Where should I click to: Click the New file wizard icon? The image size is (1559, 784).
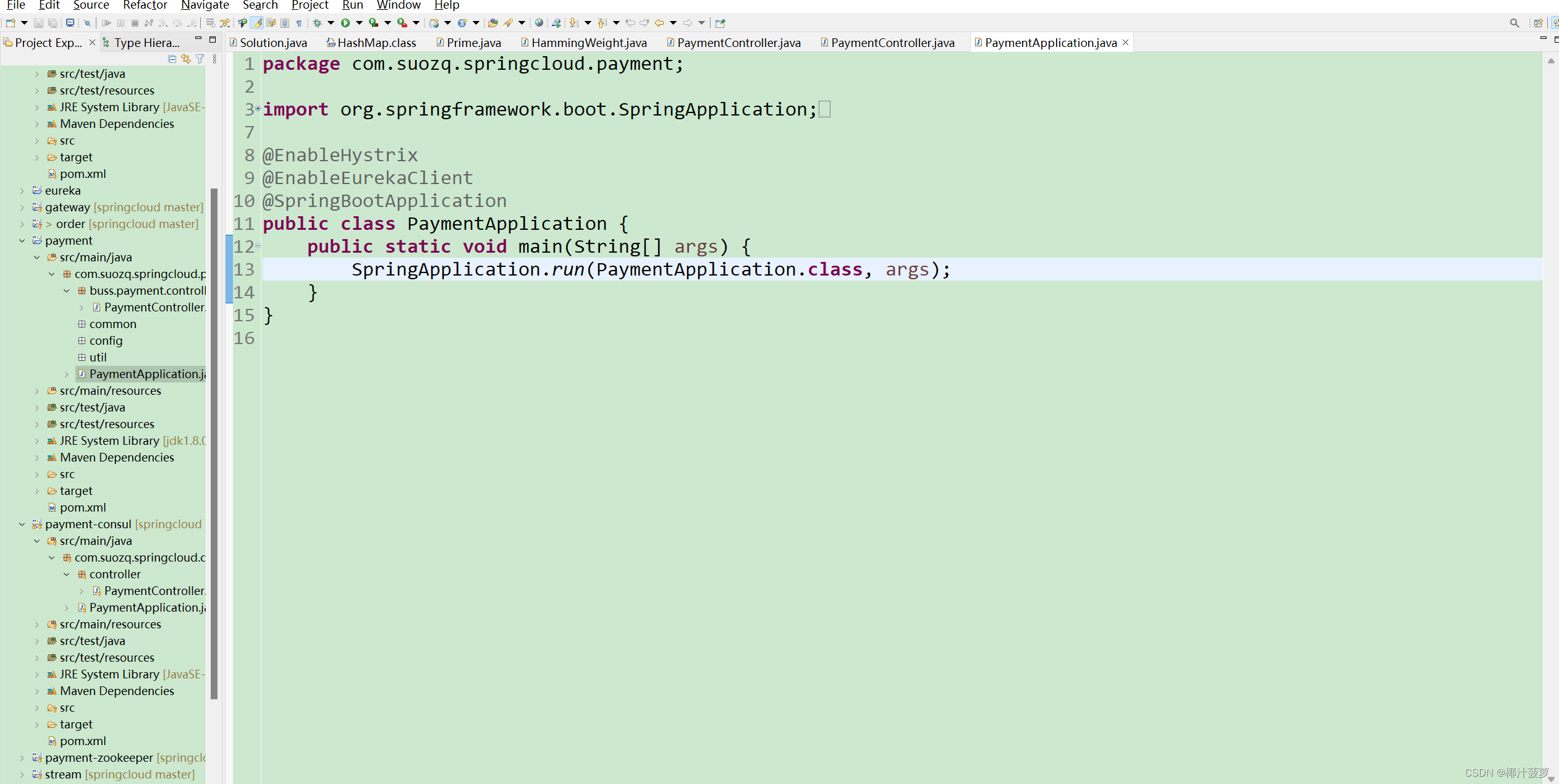tap(11, 23)
